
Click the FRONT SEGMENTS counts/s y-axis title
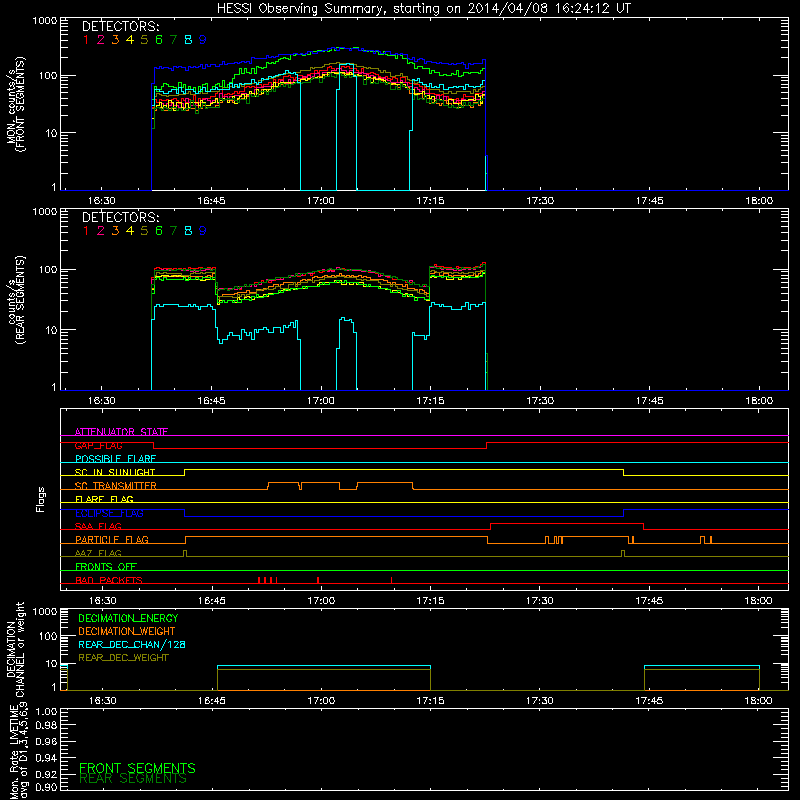16,104
